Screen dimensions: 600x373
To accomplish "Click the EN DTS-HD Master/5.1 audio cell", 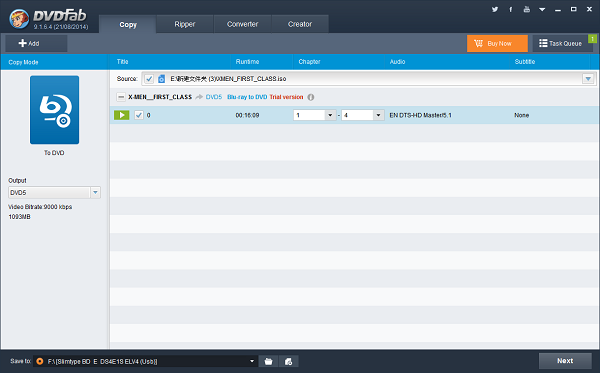I will [x=421, y=115].
